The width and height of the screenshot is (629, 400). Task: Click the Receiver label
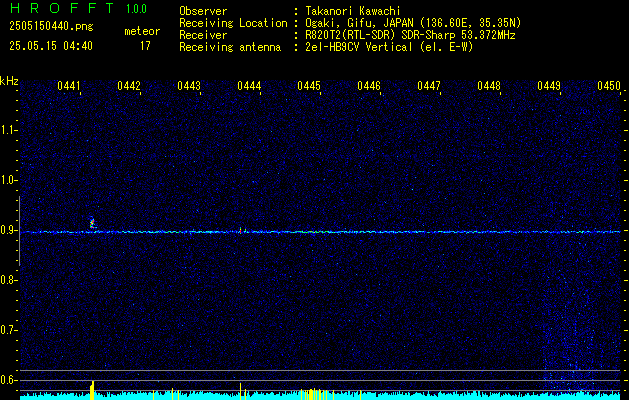[203, 35]
